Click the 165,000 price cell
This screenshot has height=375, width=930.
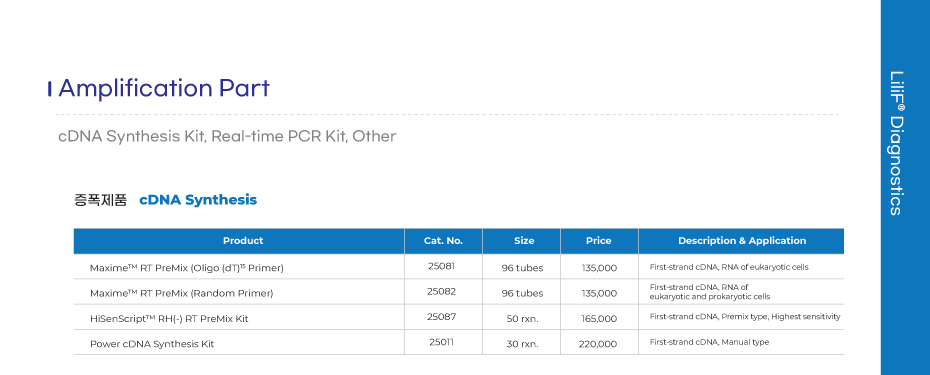tap(599, 319)
